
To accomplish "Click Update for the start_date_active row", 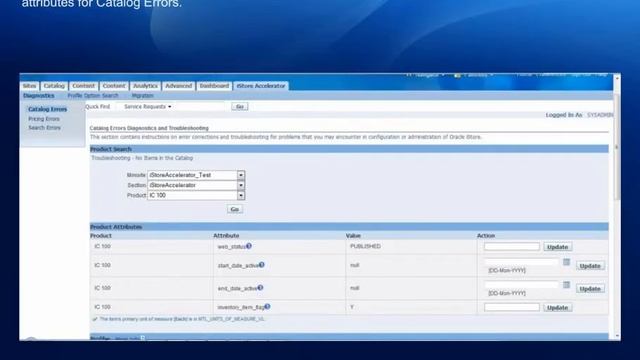I will (590, 266).
